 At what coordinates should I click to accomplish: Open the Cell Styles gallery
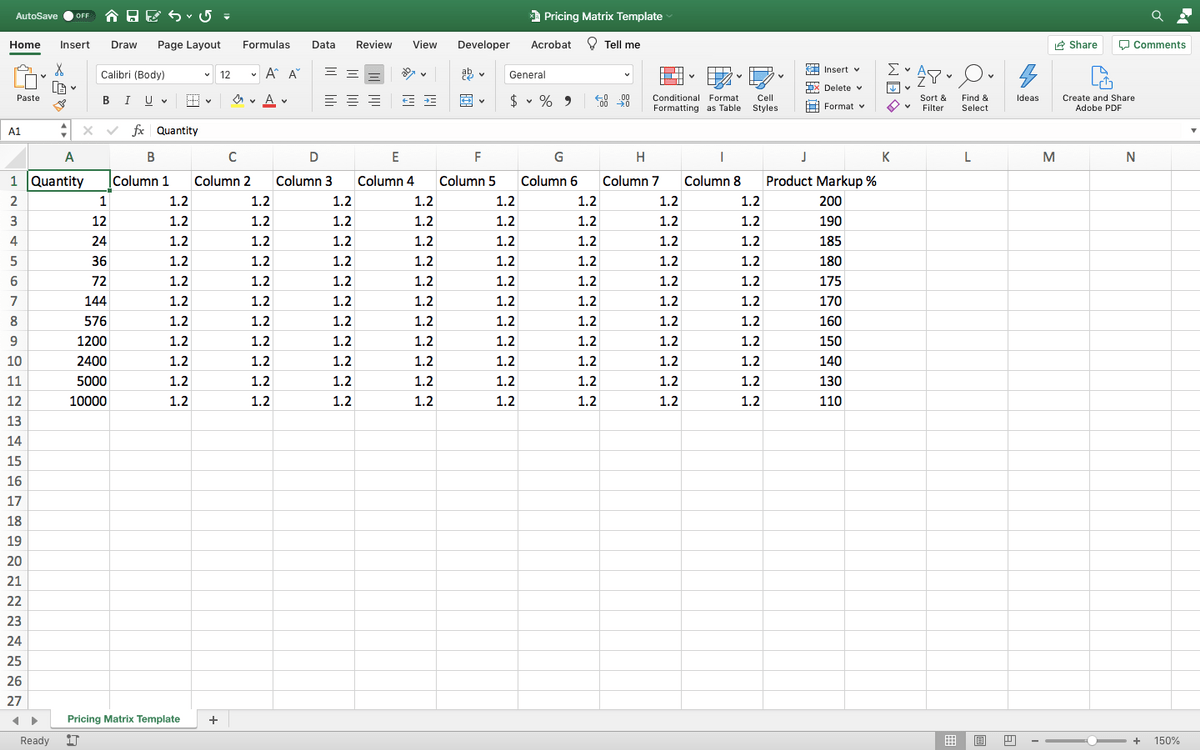click(765, 89)
